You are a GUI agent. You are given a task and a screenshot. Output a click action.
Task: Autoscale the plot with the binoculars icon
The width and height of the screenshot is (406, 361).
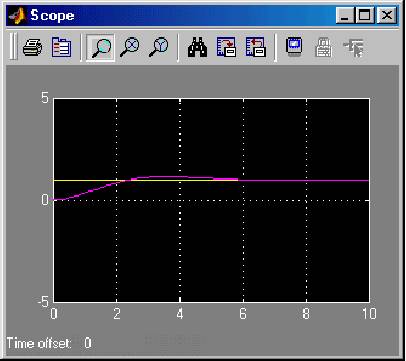click(x=197, y=48)
